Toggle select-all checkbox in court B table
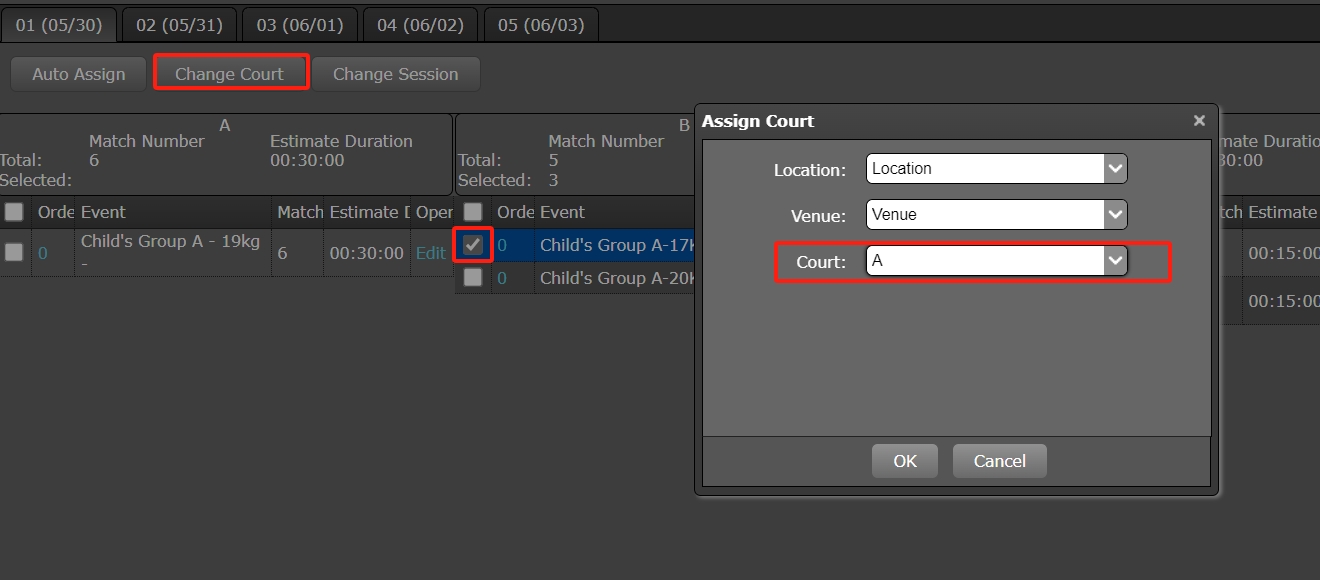The image size is (1320, 580). tap(473, 212)
